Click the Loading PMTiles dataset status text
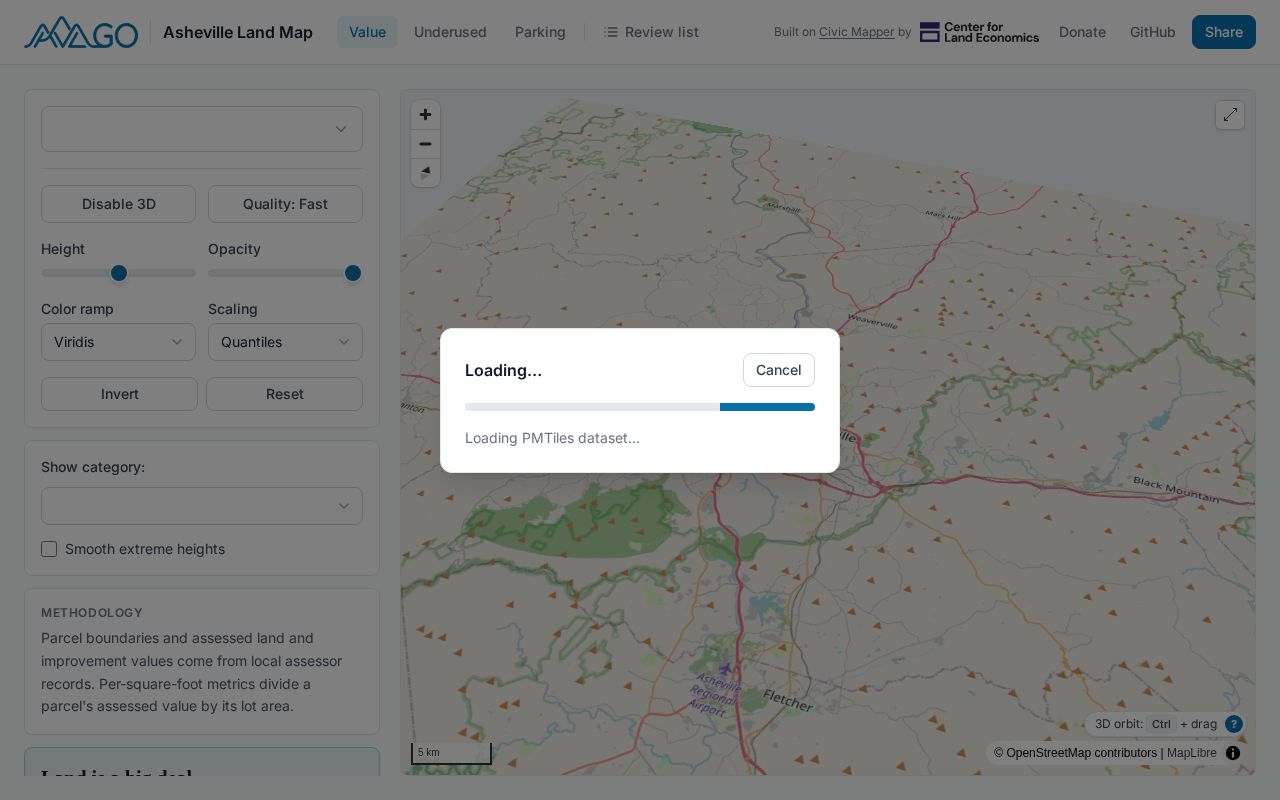Viewport: 1280px width, 800px height. [x=552, y=438]
